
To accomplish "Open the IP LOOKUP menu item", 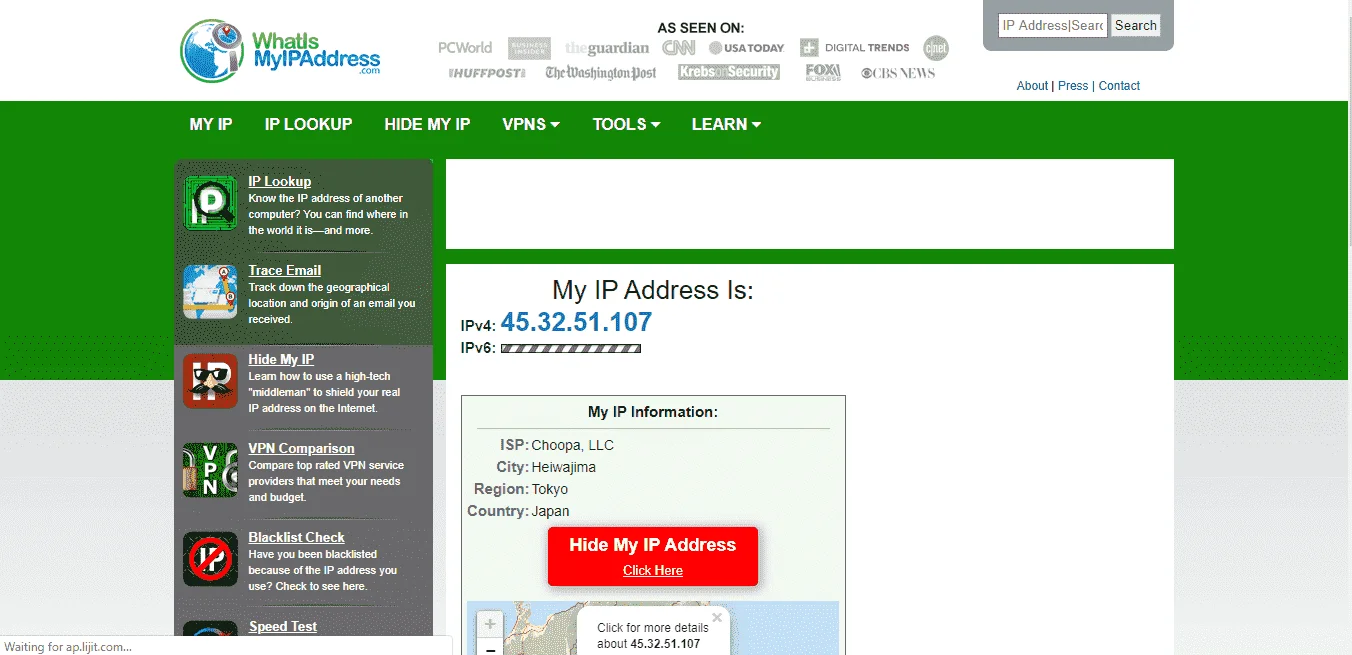I will tap(308, 125).
